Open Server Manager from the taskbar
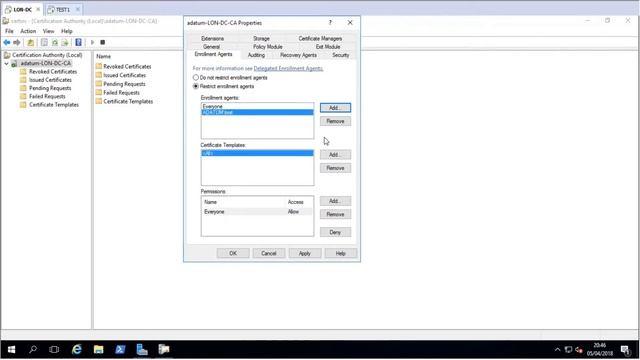The width and height of the screenshot is (640, 360). [x=142, y=349]
